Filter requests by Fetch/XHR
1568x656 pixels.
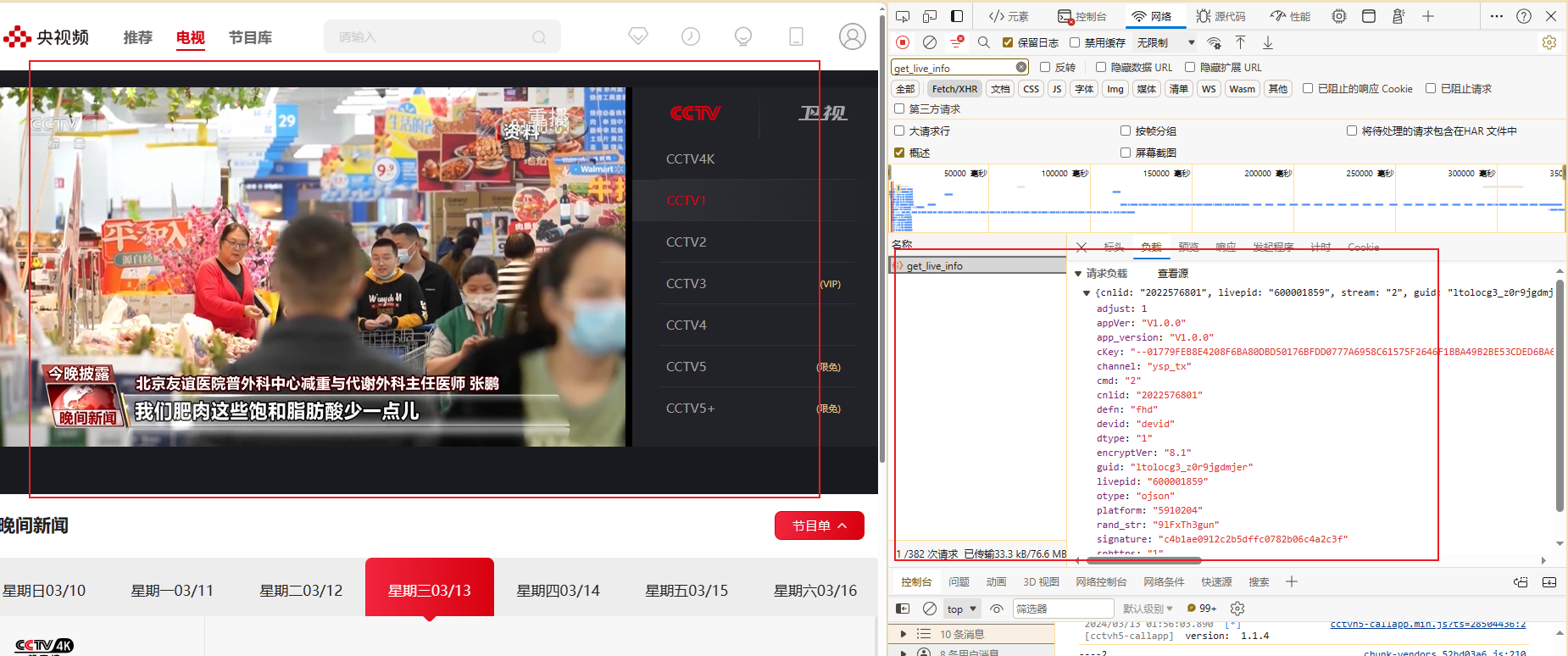tap(954, 89)
